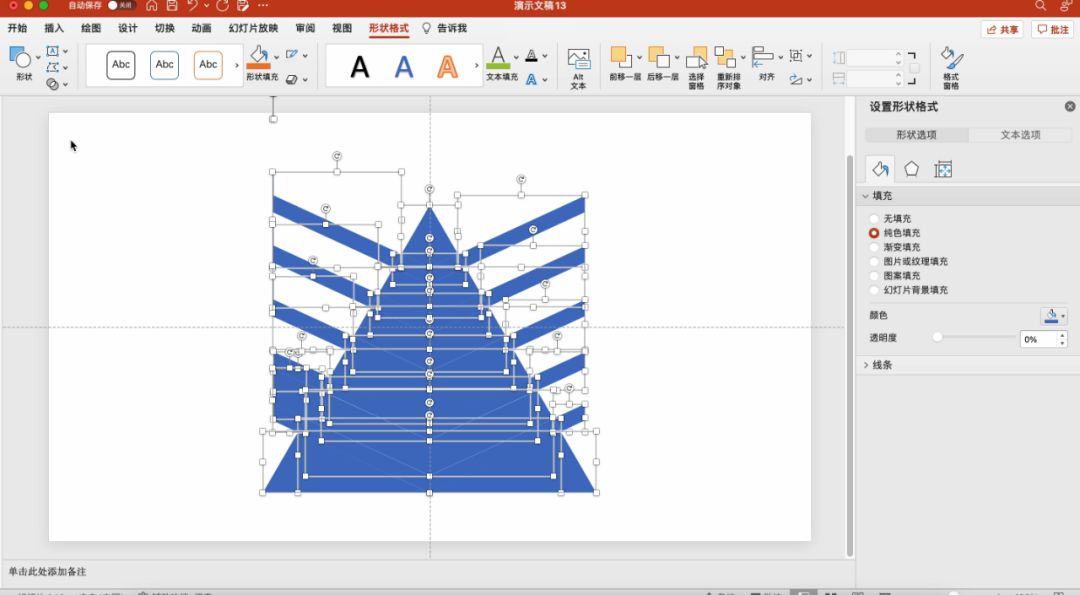The height and width of the screenshot is (595, 1080).
Task: Expand the WordArt styles gallery arrow
Action: (x=477, y=65)
